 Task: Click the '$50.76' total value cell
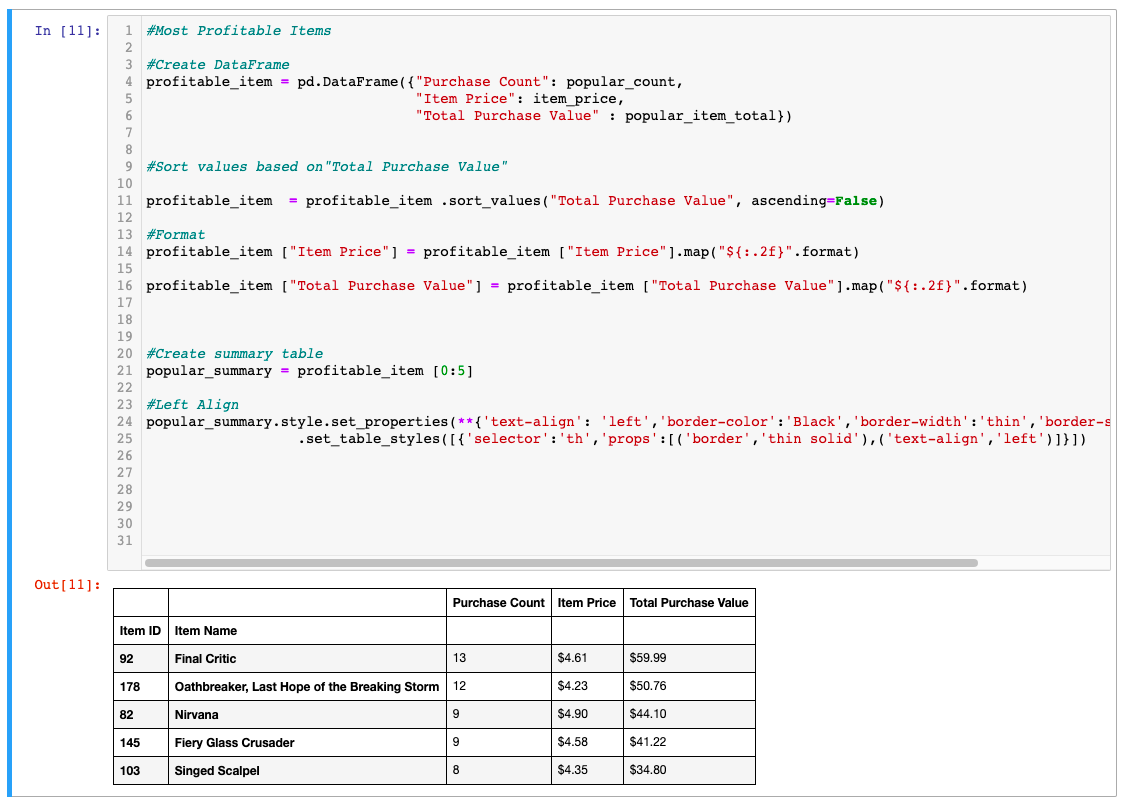(x=689, y=686)
